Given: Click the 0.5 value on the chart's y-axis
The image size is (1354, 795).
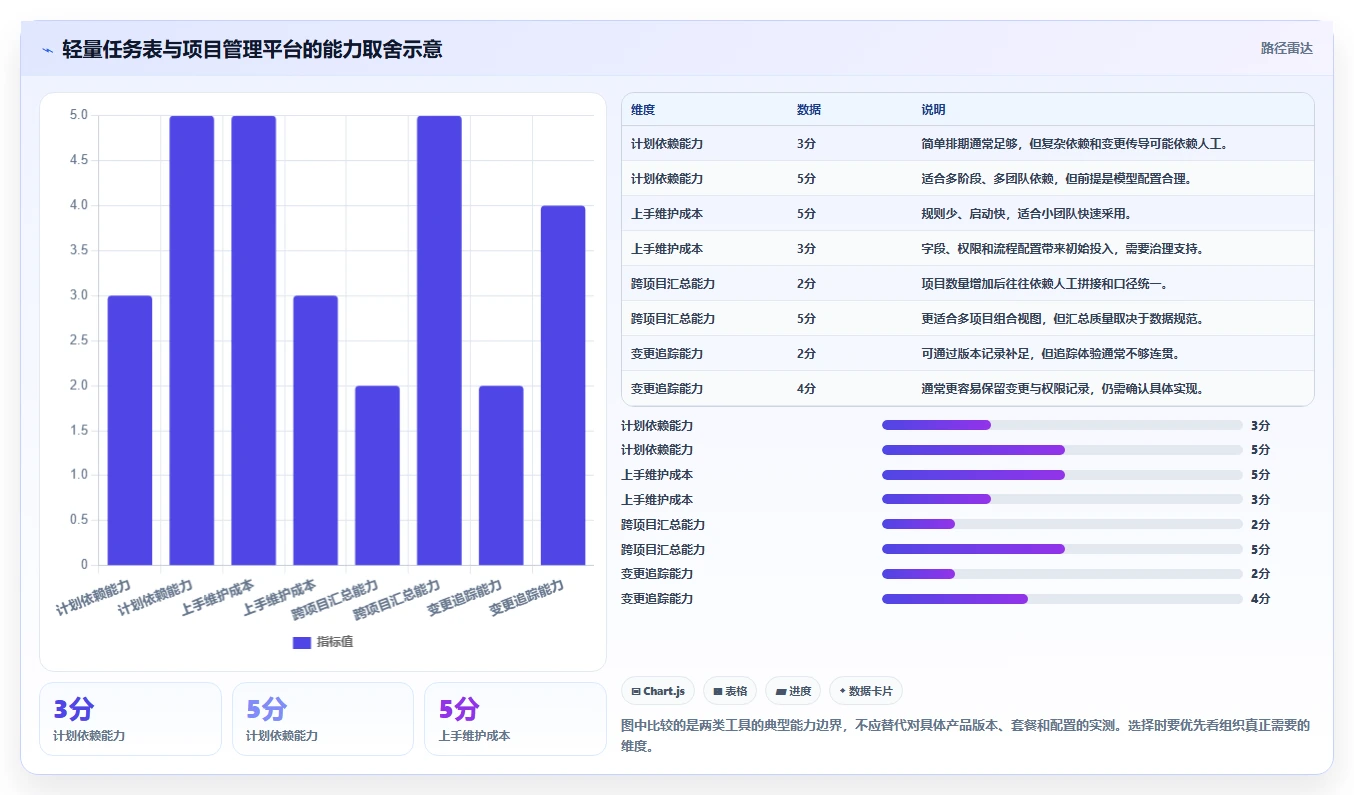Looking at the screenshot, I should 78,520.
